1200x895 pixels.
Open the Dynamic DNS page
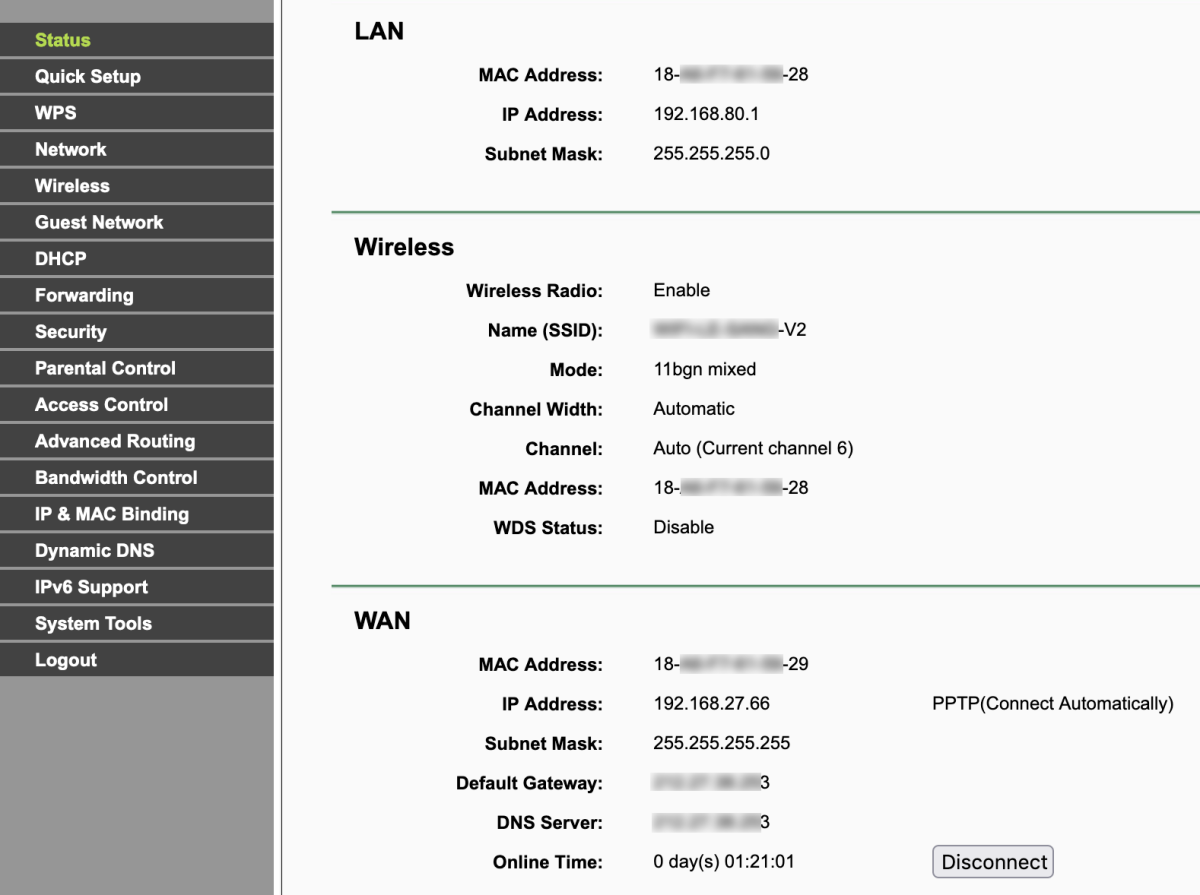(94, 551)
